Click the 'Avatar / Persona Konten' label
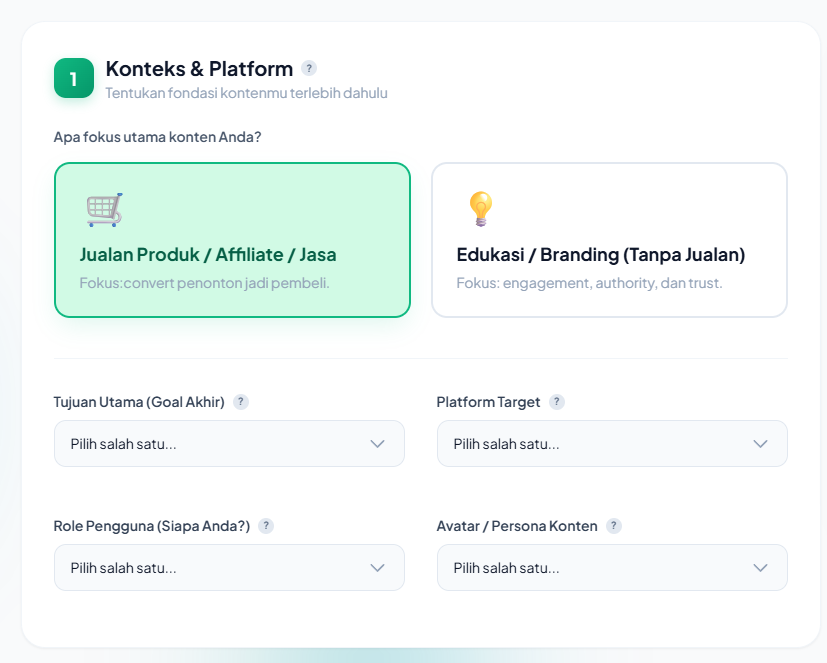Screen dimensions: 827x663 click(517, 526)
